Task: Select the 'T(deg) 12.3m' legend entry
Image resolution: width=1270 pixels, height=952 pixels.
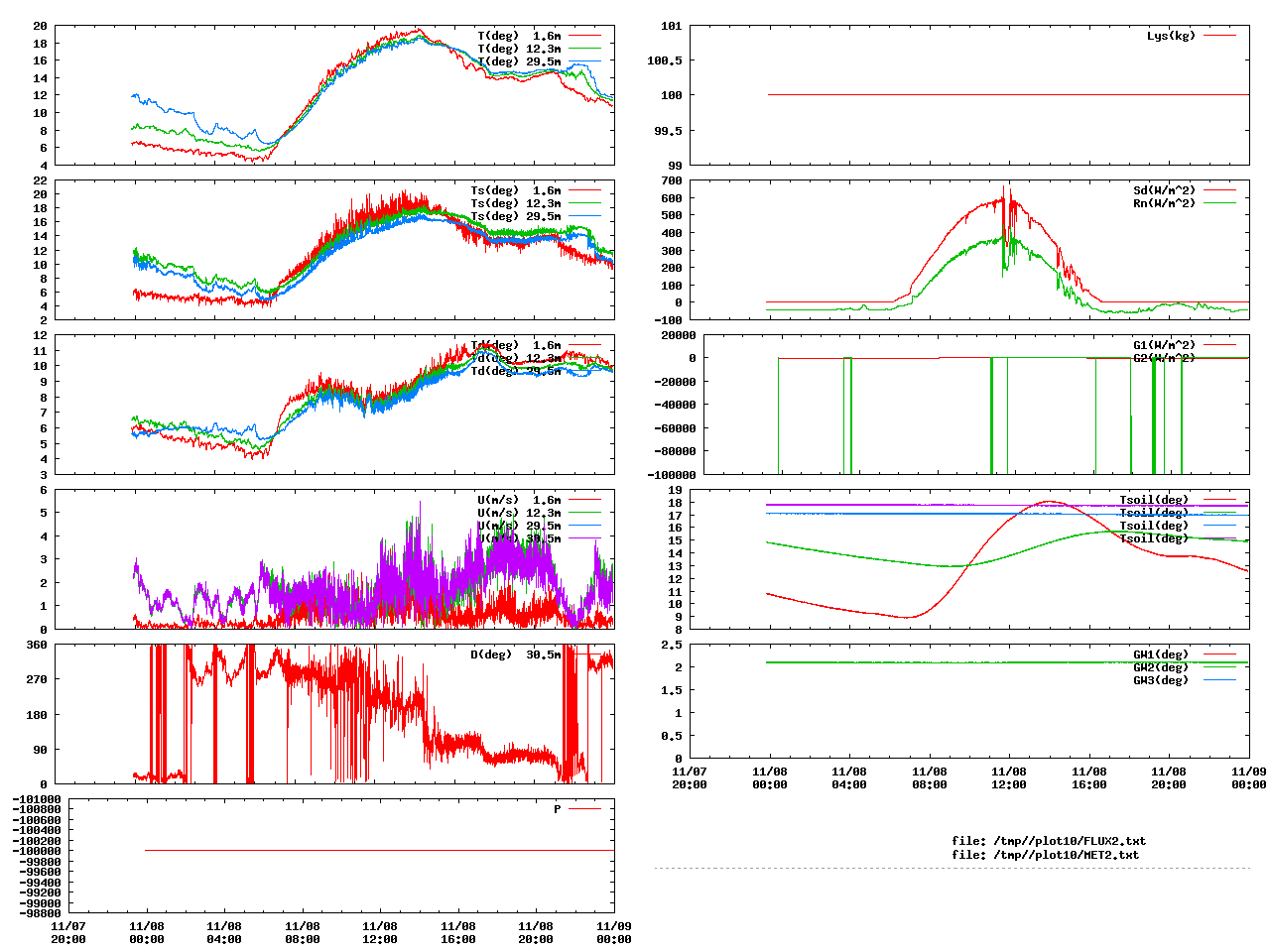Action: [x=519, y=49]
